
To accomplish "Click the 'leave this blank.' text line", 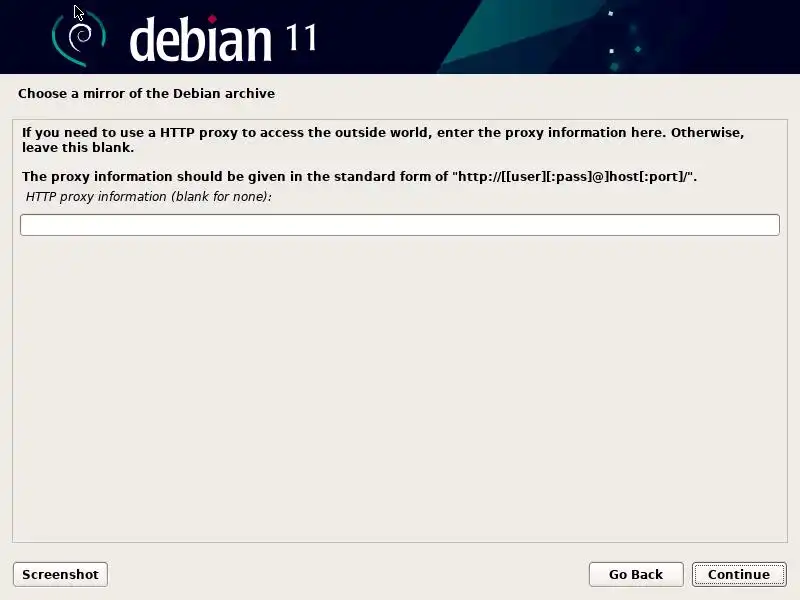I will point(78,147).
